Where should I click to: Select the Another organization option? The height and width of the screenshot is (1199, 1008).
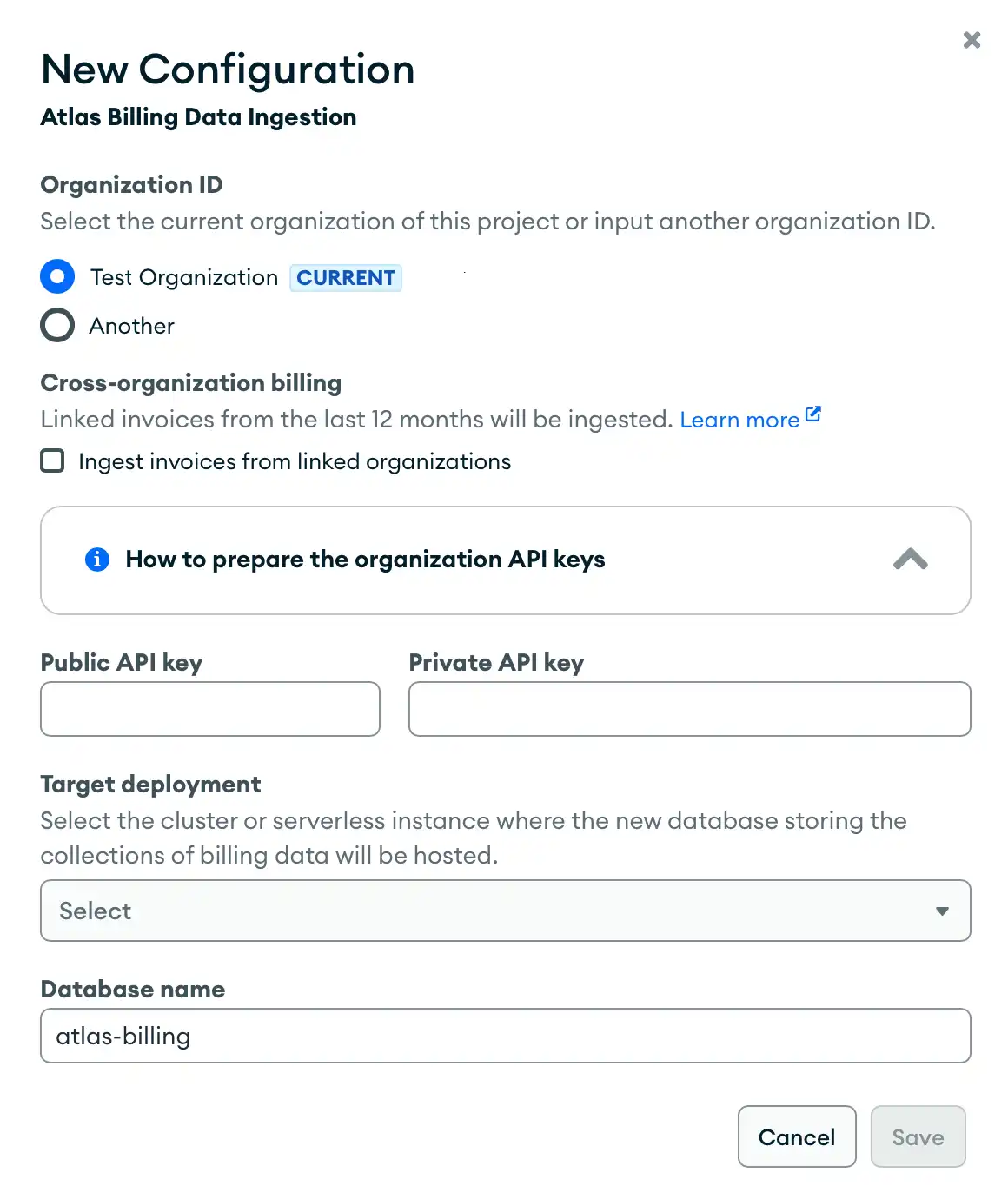56,325
